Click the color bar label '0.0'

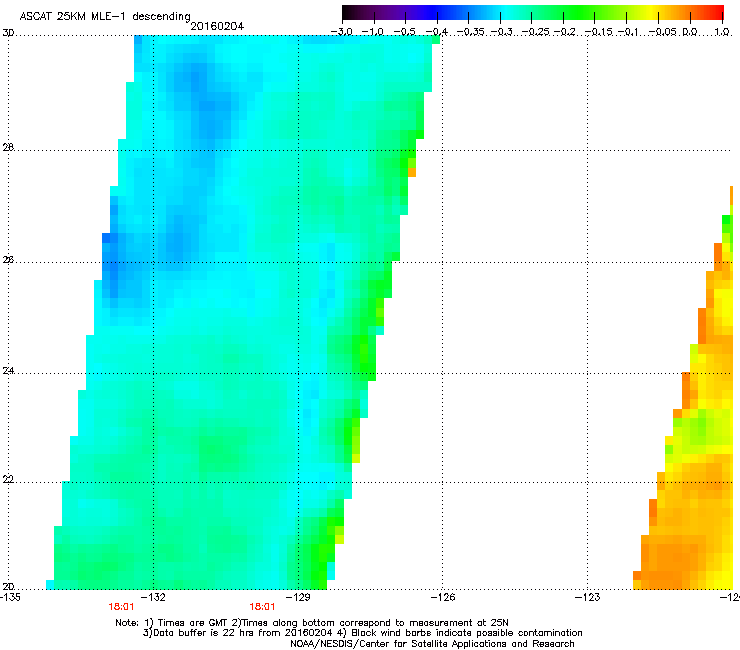click(x=690, y=32)
